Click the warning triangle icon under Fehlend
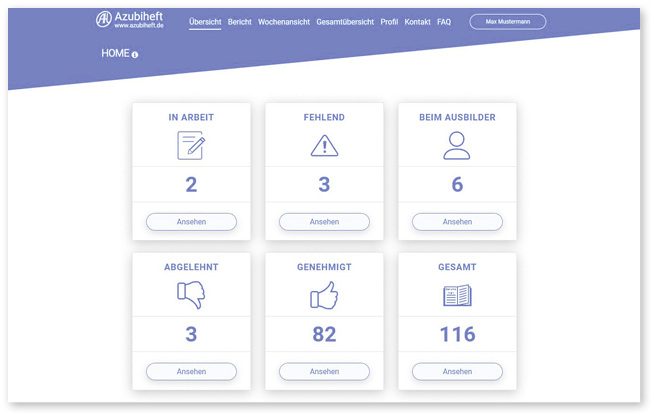This screenshot has width=655, height=417. pos(324,146)
